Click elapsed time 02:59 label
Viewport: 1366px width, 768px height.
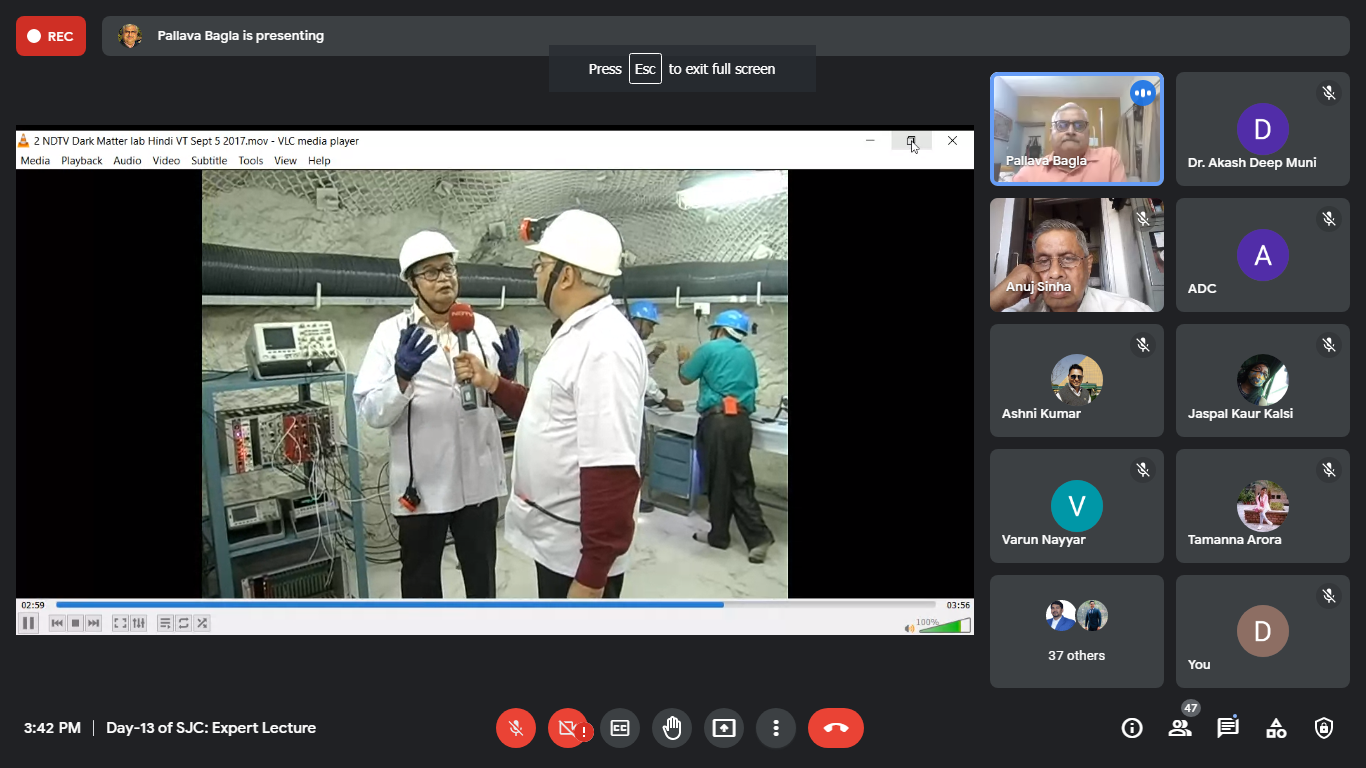[33, 605]
